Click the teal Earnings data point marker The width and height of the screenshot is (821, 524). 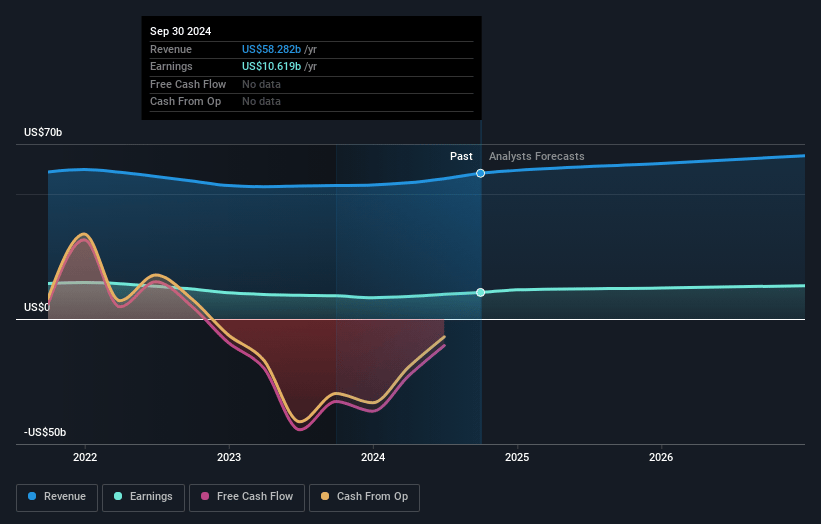(x=480, y=292)
